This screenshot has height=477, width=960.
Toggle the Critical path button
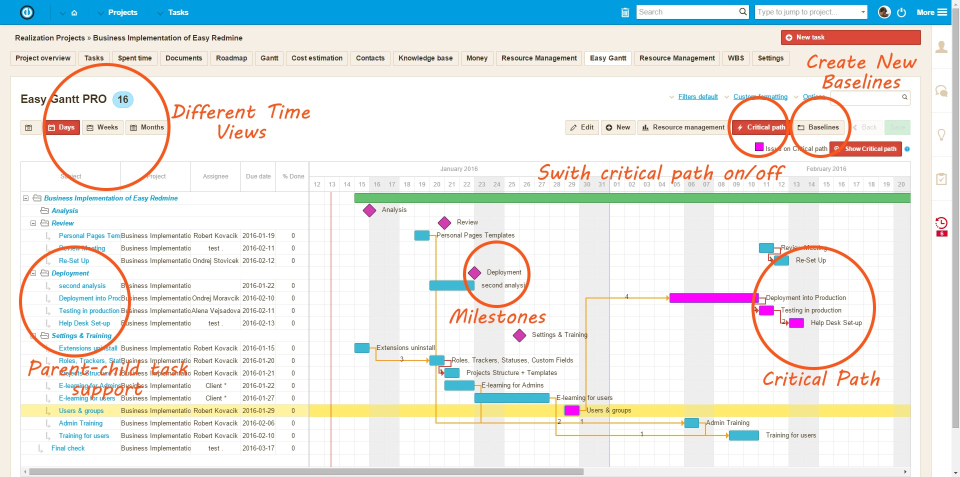pos(761,127)
